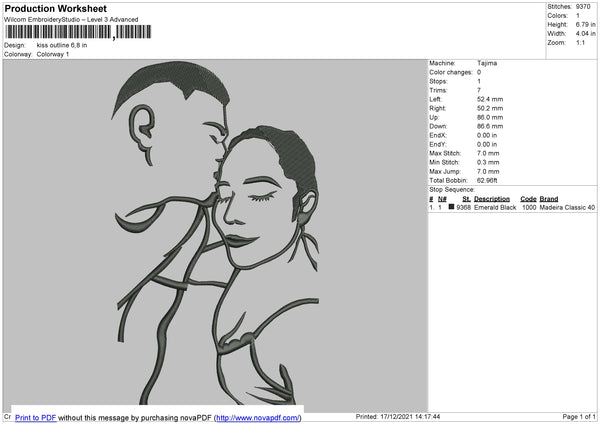Select the "Colorway 1" value

point(53,54)
